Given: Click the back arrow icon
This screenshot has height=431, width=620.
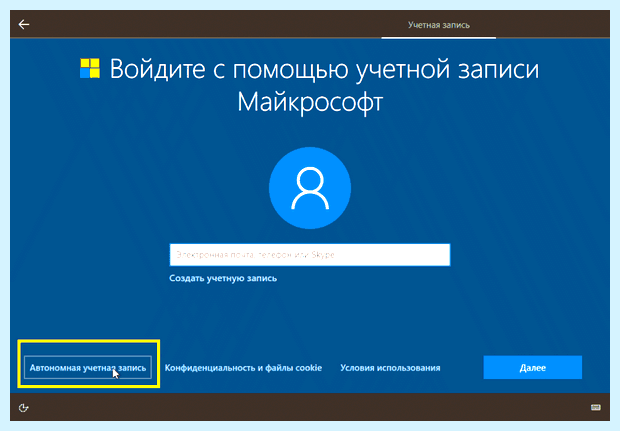Looking at the screenshot, I should tap(24, 25).
